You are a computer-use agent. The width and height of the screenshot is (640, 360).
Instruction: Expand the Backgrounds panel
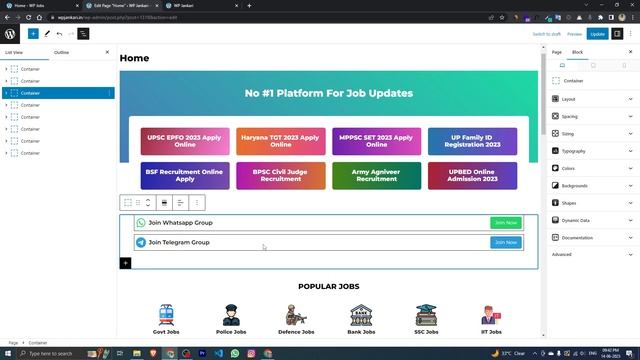pos(592,186)
